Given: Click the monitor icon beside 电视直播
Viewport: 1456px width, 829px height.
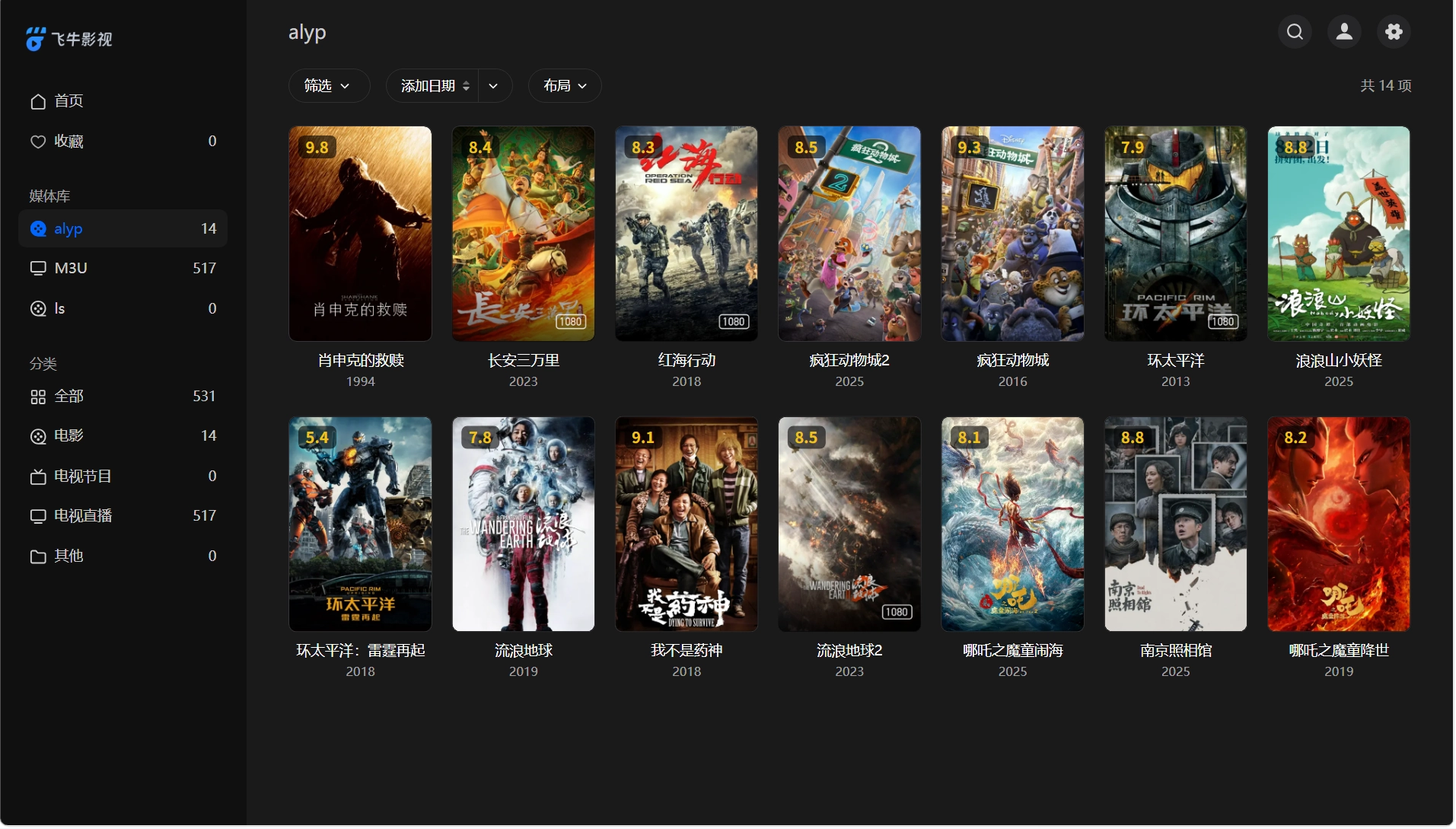Looking at the screenshot, I should tap(38, 516).
